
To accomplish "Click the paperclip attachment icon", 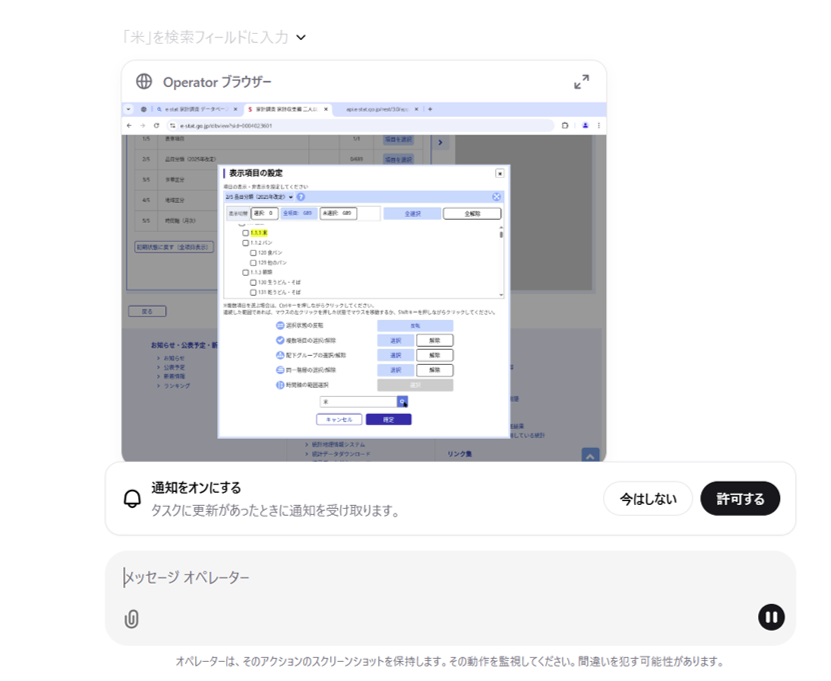I will point(131,619).
